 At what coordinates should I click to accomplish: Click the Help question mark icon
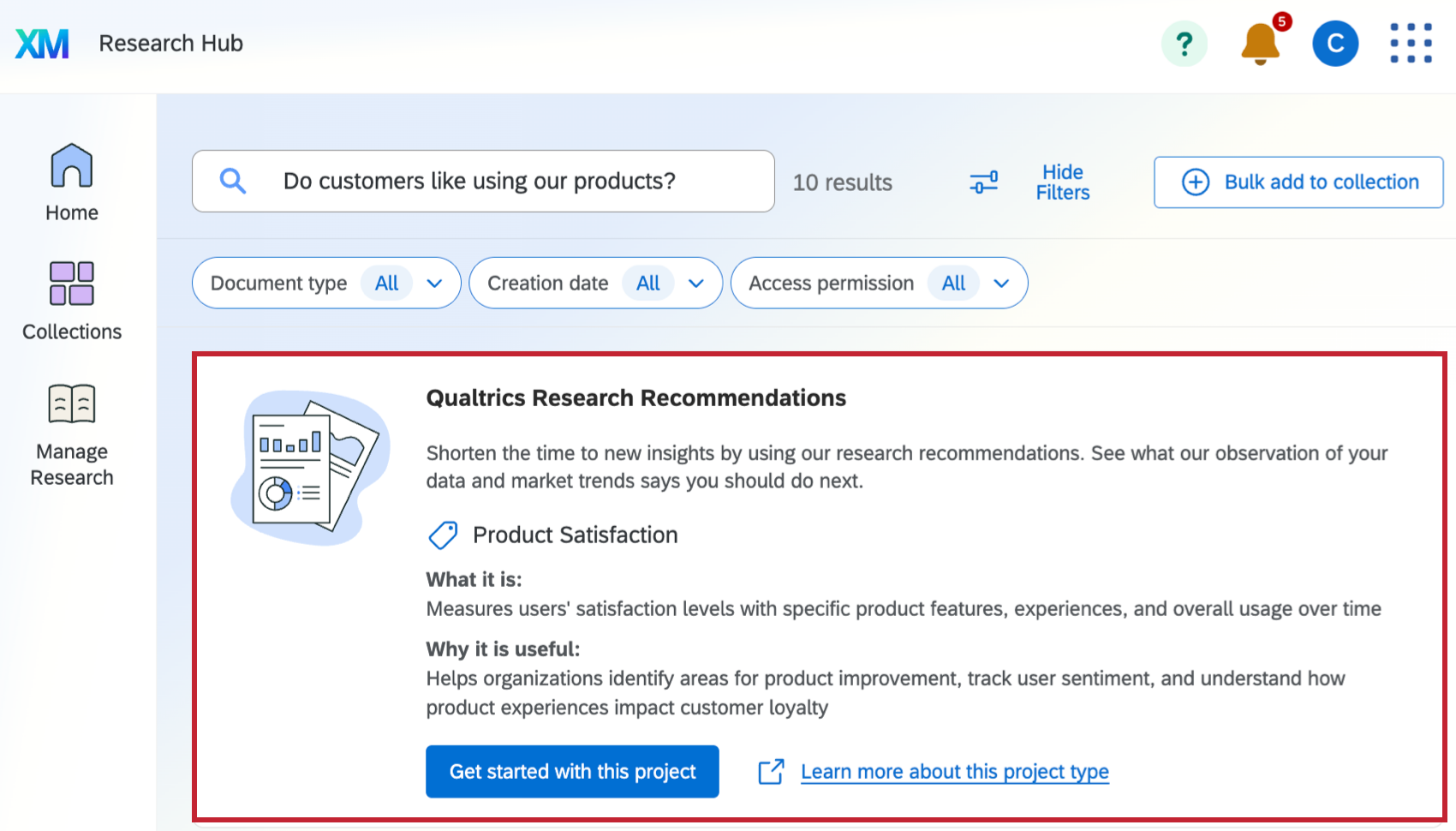pyautogui.click(x=1184, y=43)
